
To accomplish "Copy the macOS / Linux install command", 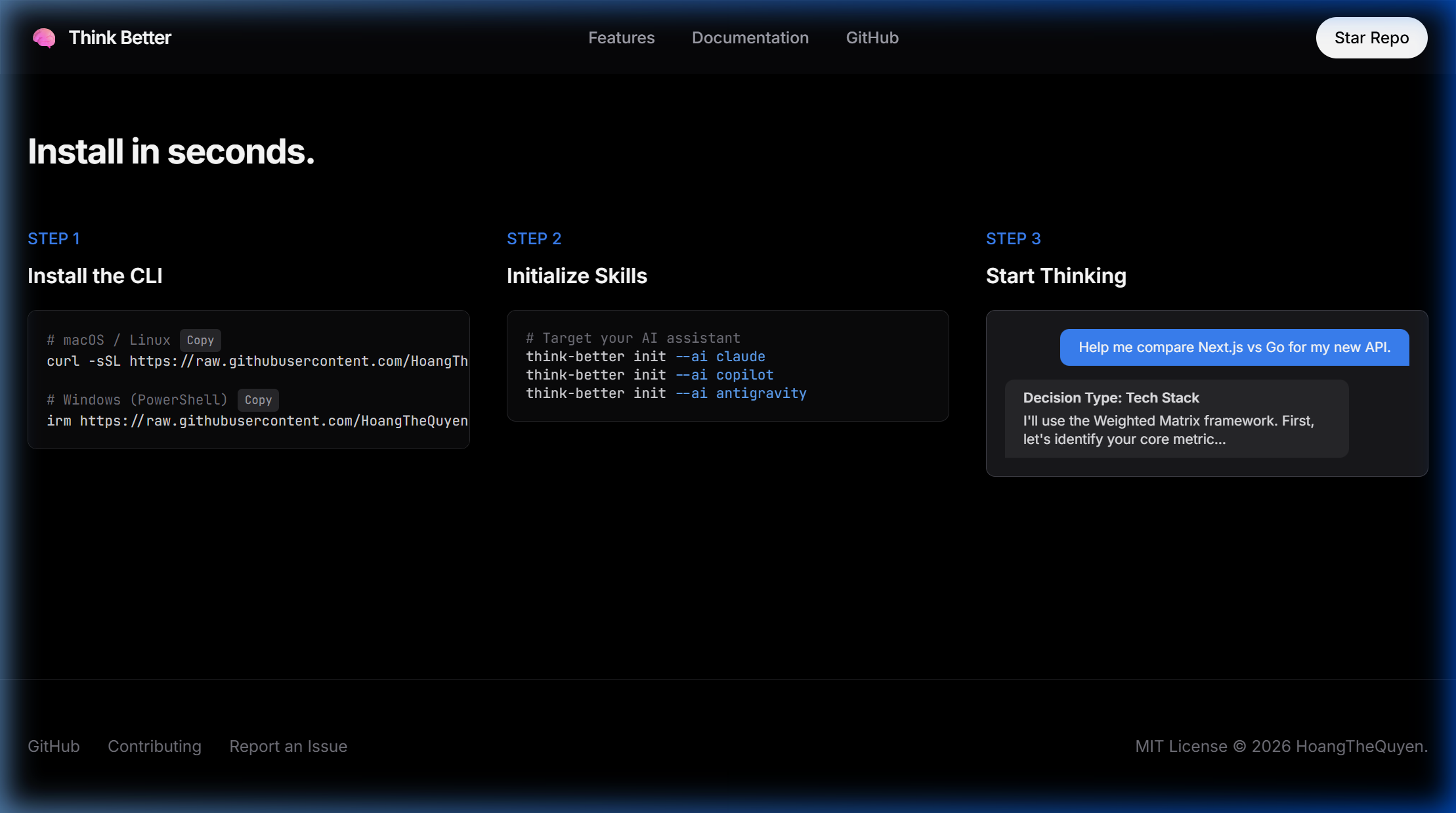I will [200, 340].
